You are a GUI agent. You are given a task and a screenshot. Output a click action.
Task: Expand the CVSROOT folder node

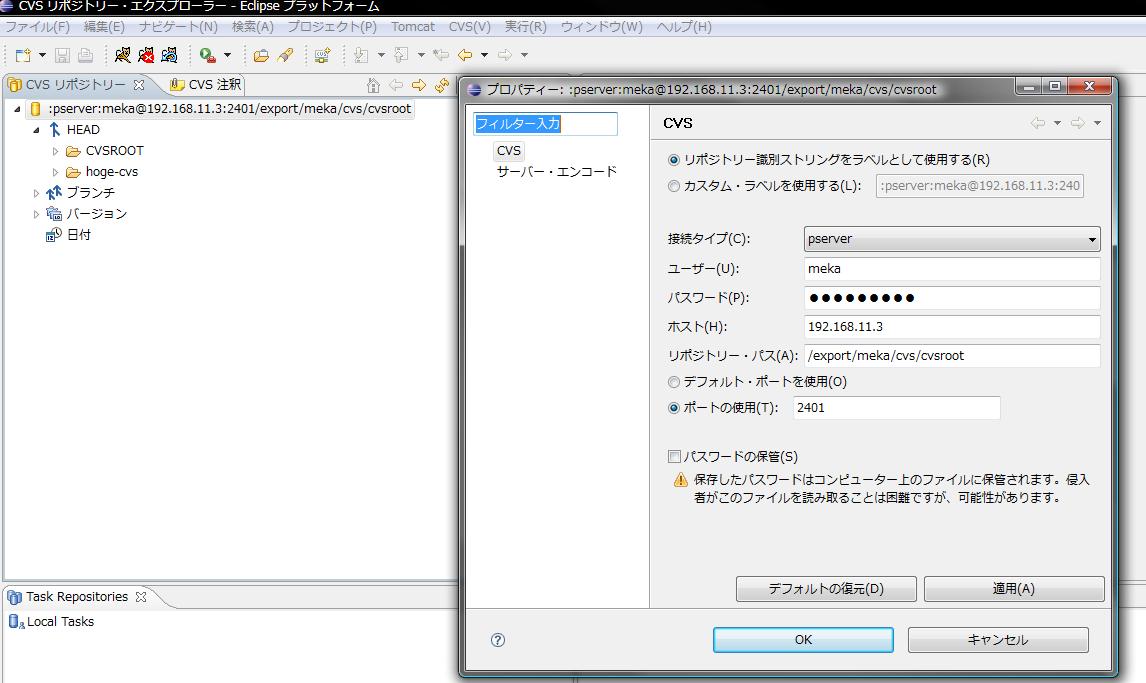55,151
